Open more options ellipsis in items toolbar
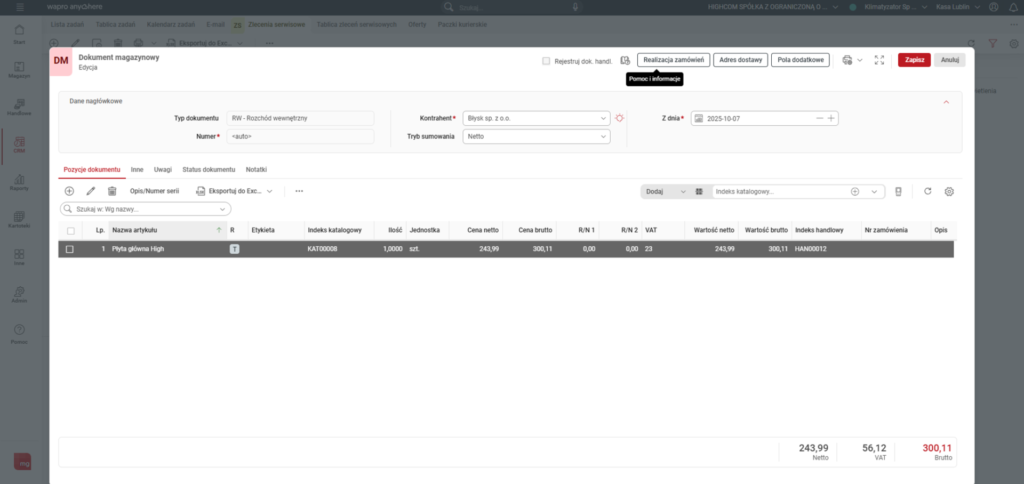Image resolution: width=1024 pixels, height=484 pixels. tap(299, 191)
